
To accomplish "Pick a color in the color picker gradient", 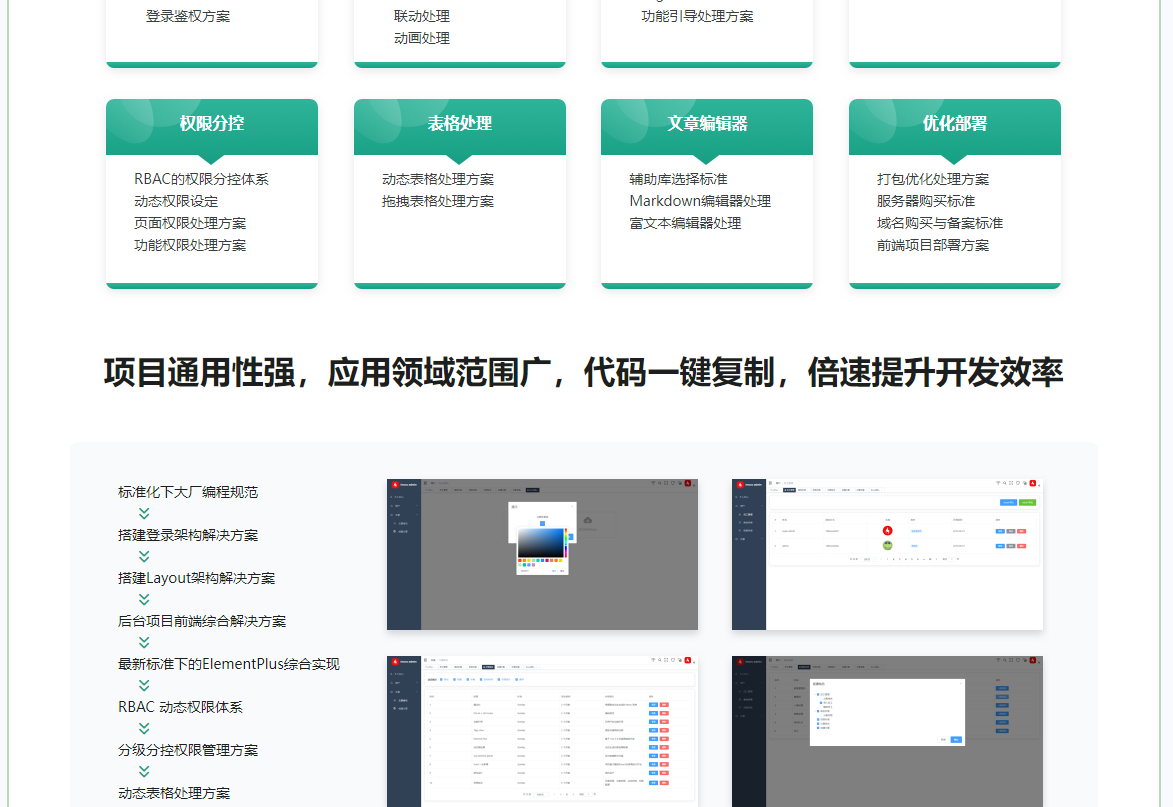I will coord(540,541).
